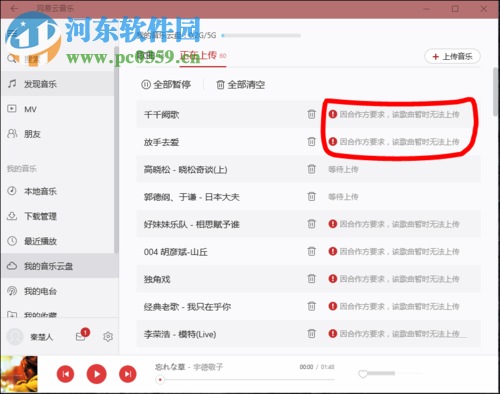The image size is (500, 394).
Task: Open the now-playing album cover
Action: (19, 374)
